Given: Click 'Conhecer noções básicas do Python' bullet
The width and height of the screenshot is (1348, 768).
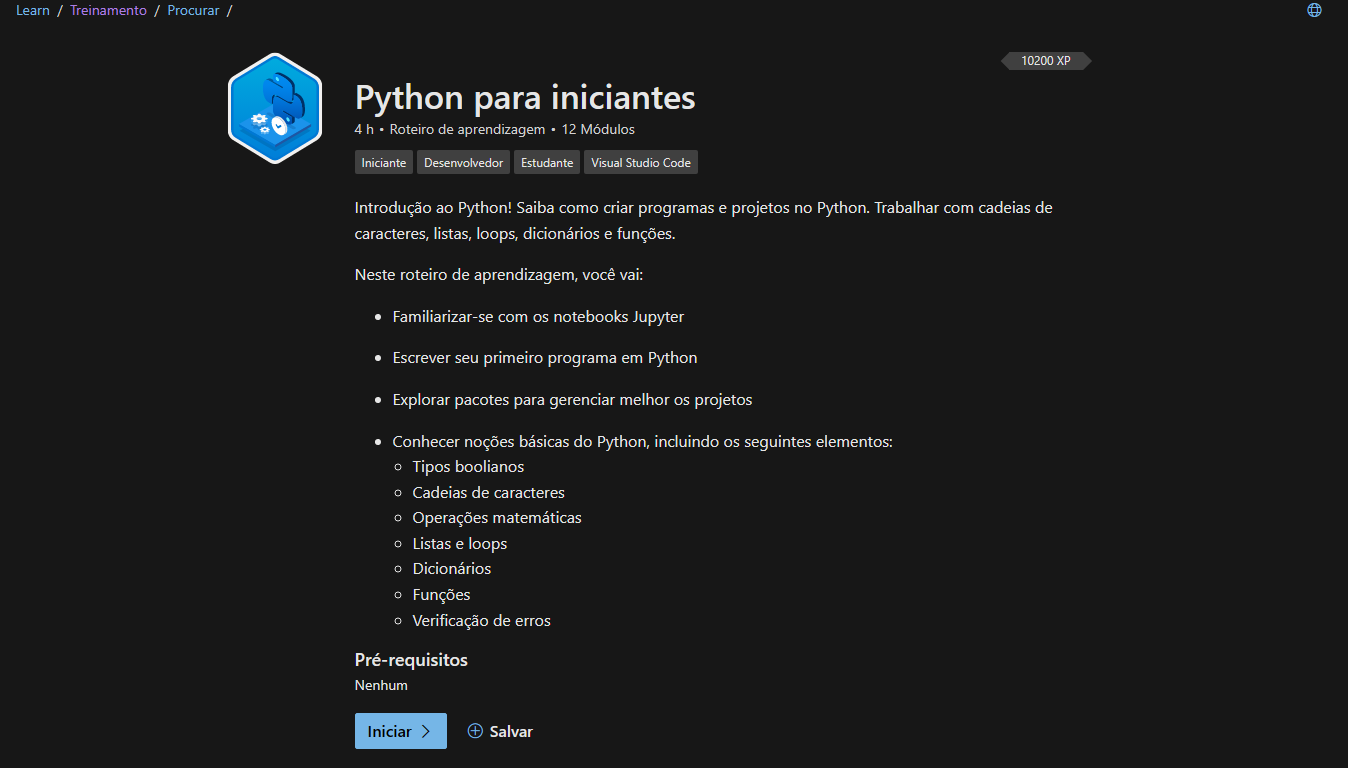Looking at the screenshot, I should (642, 441).
